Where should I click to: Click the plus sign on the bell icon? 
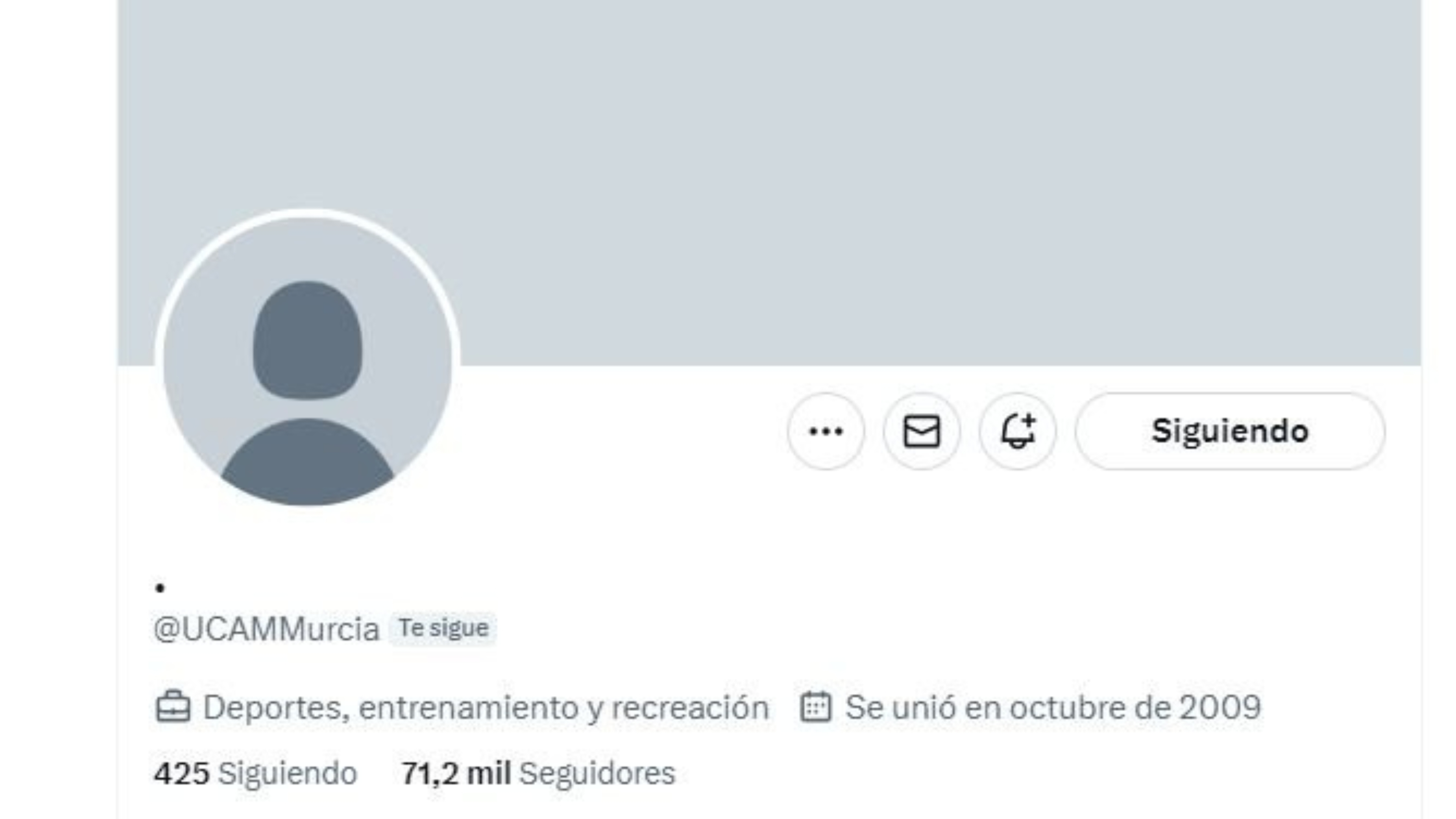tap(1029, 421)
